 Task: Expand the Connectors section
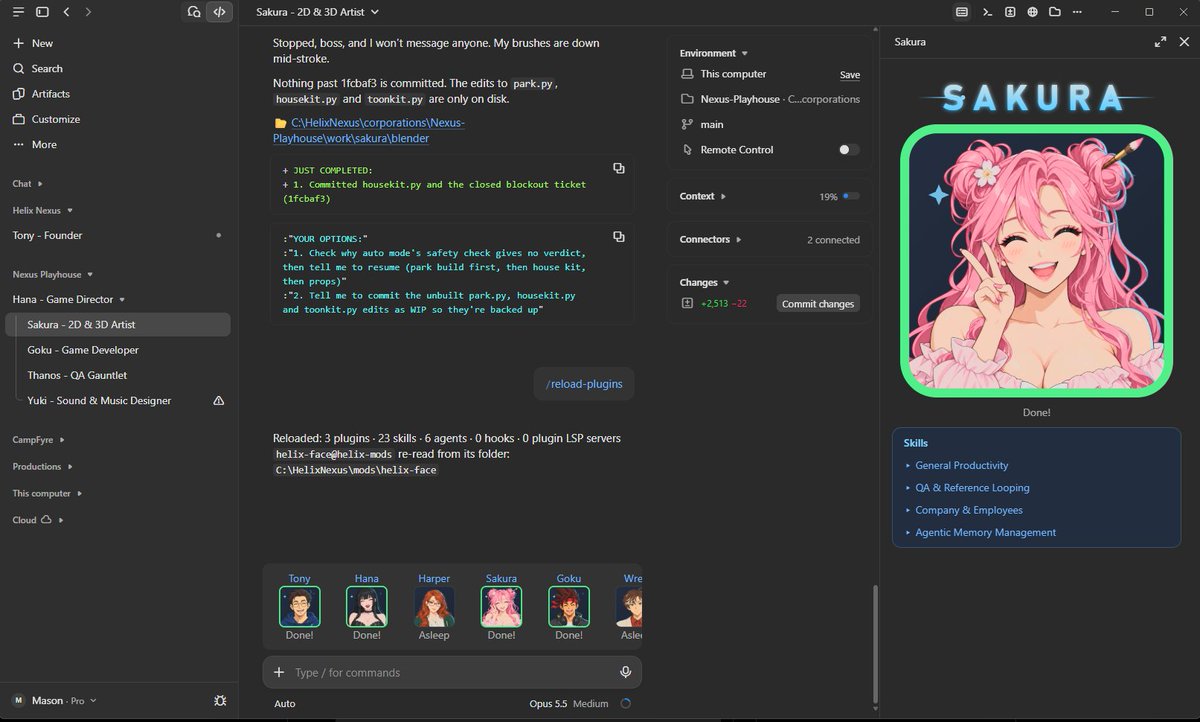(710, 240)
